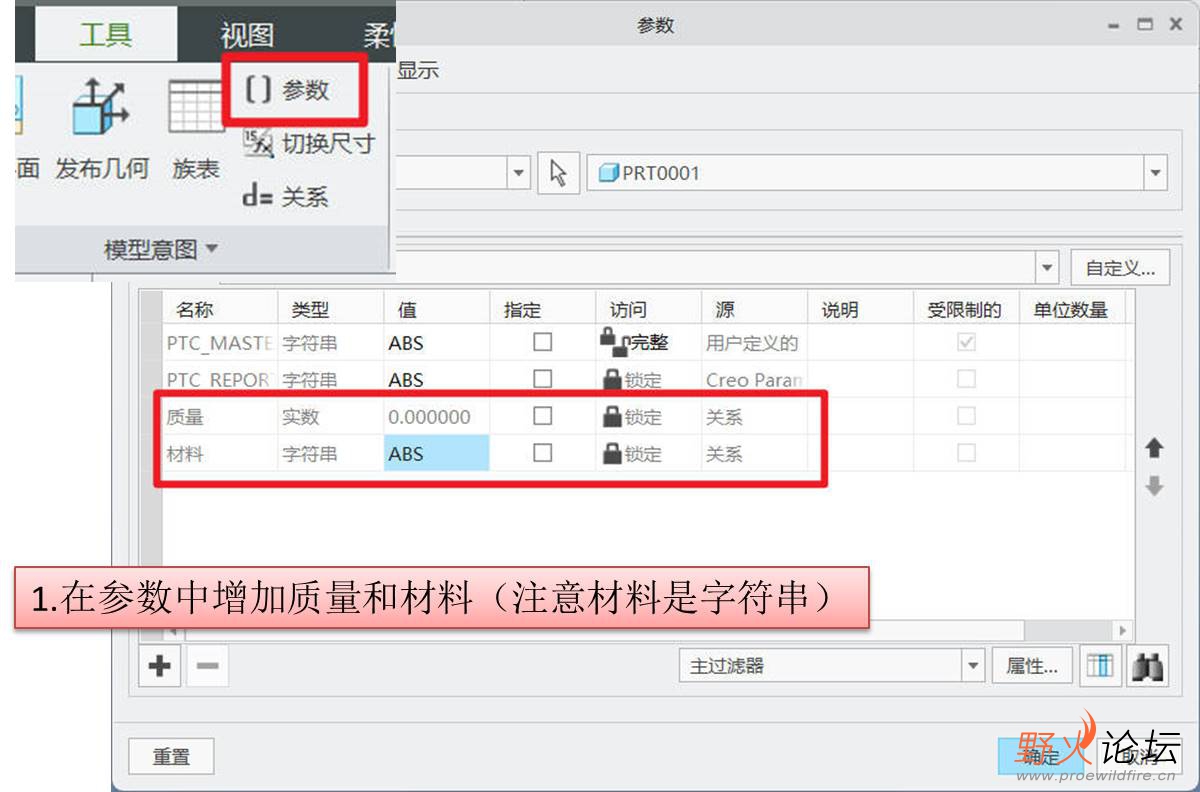Click the 值 column header
Screen dimensions: 1200x792
tap(437, 310)
